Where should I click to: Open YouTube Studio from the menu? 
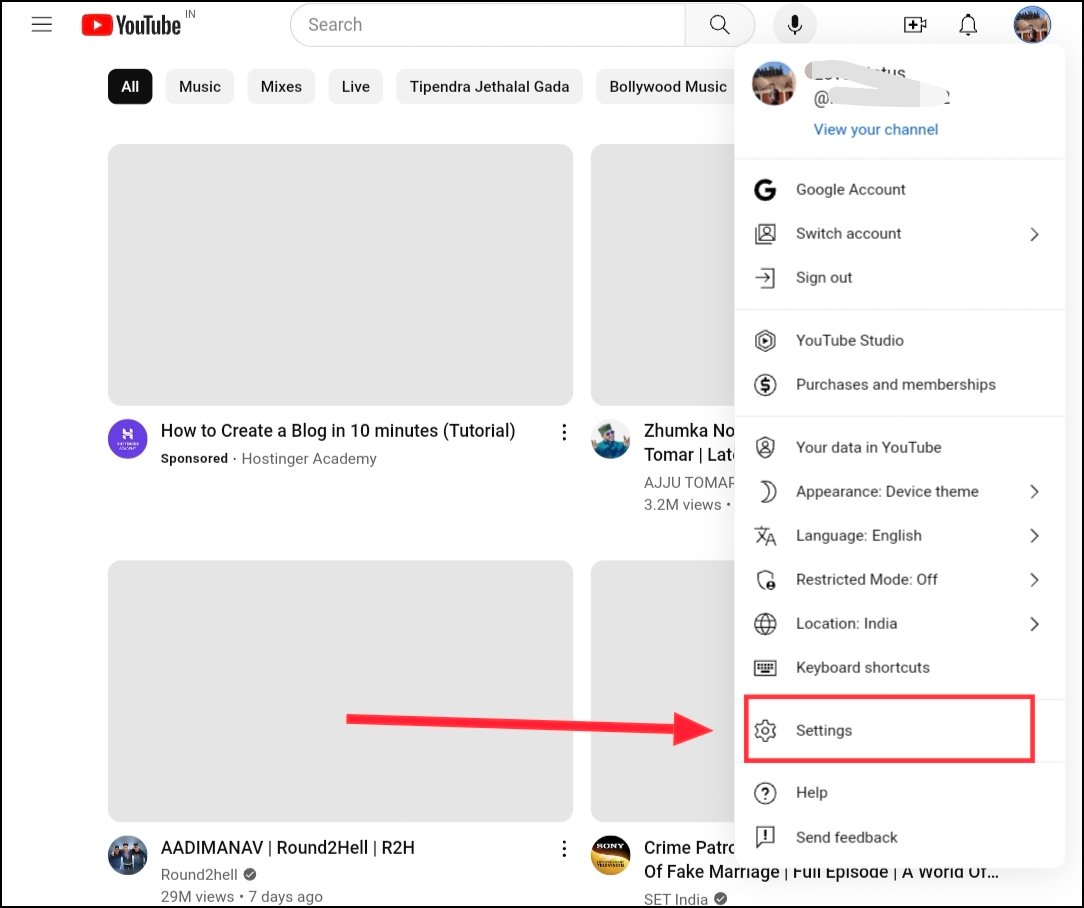pyautogui.click(x=899, y=340)
